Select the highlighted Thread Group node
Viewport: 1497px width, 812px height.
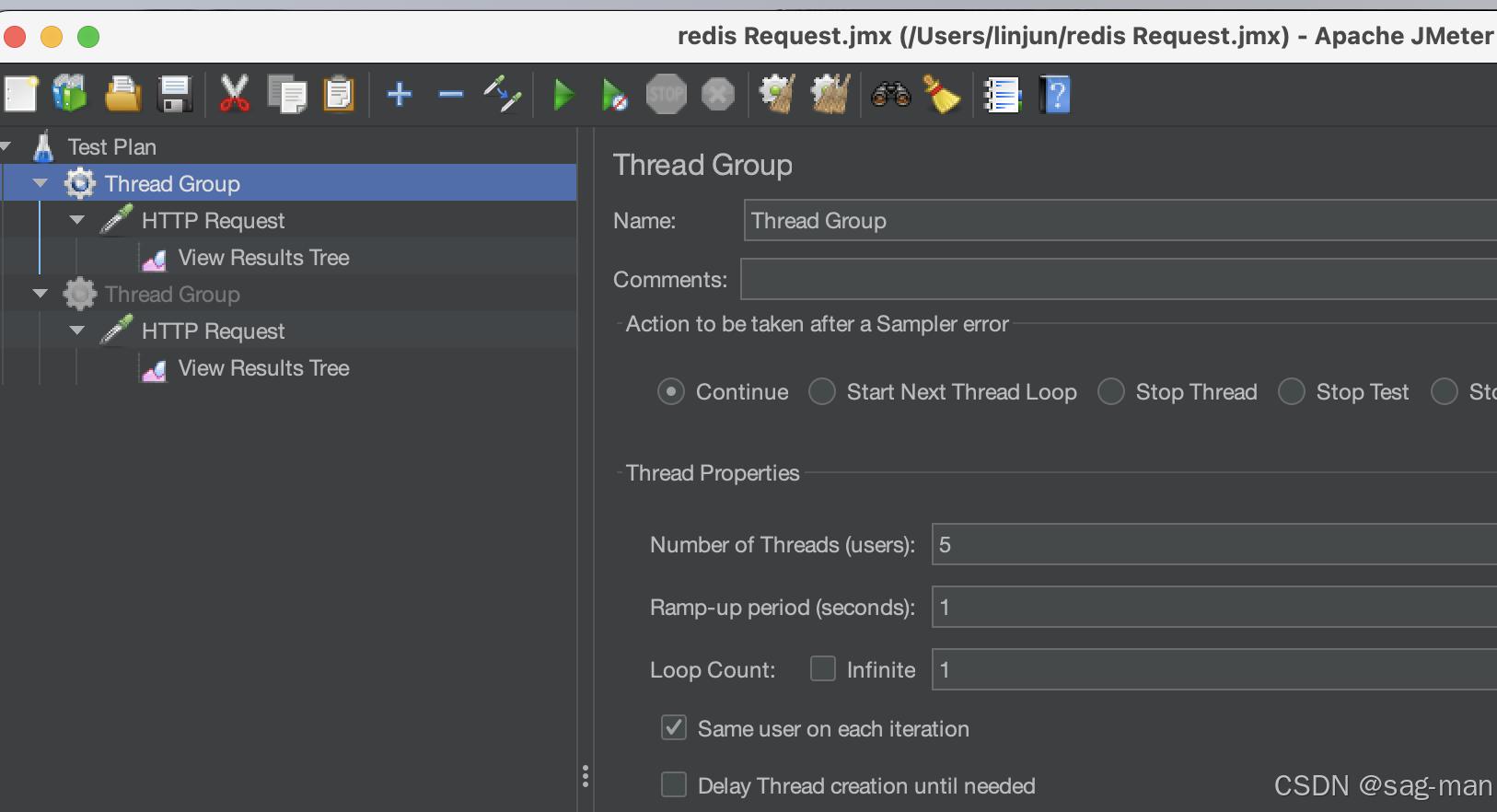pyautogui.click(x=172, y=183)
